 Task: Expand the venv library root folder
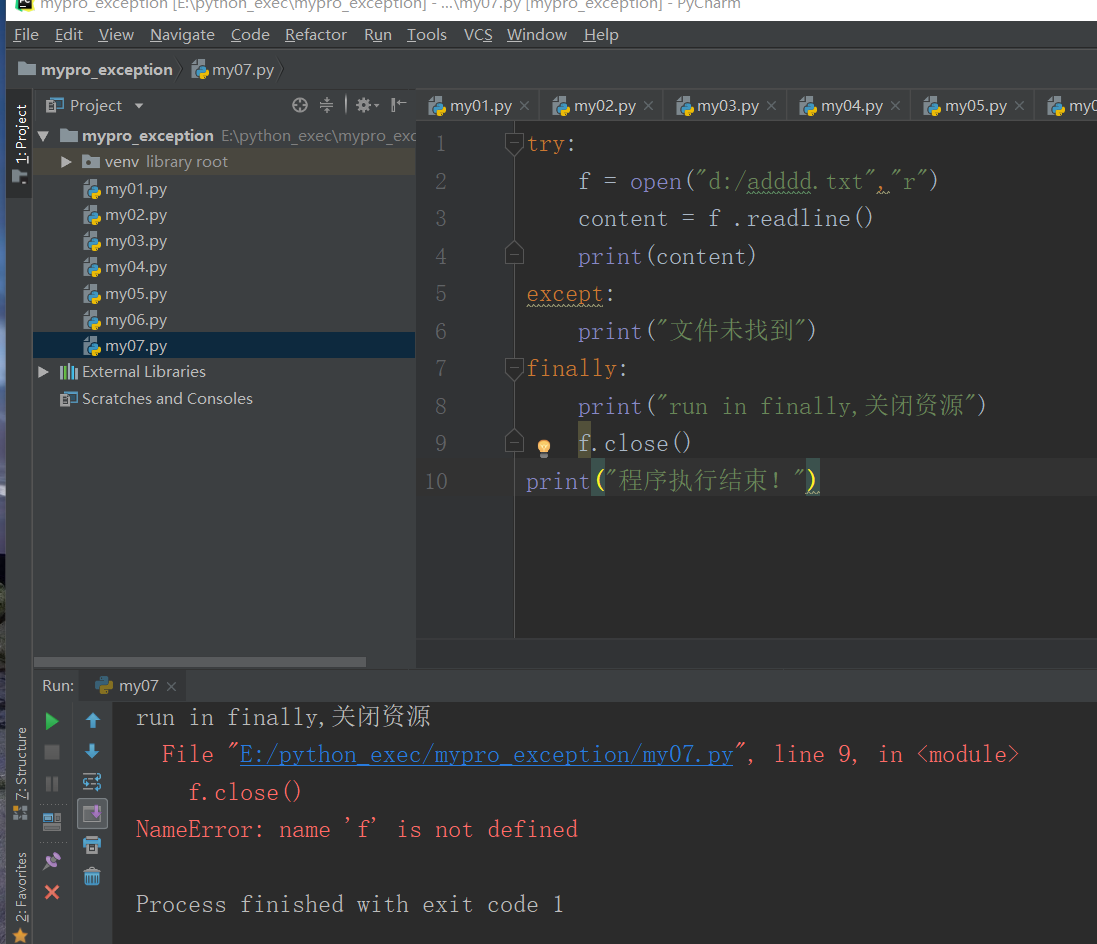click(x=66, y=162)
